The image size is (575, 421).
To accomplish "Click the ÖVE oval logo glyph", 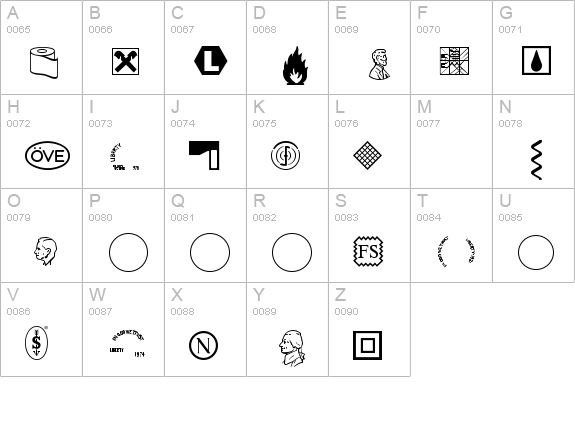I will [x=47, y=155].
